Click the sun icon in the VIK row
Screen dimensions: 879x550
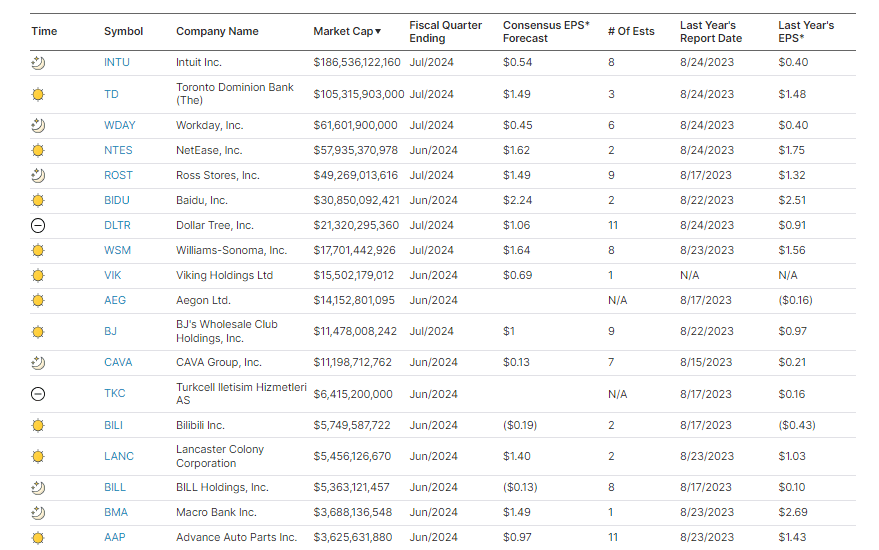tap(38, 275)
